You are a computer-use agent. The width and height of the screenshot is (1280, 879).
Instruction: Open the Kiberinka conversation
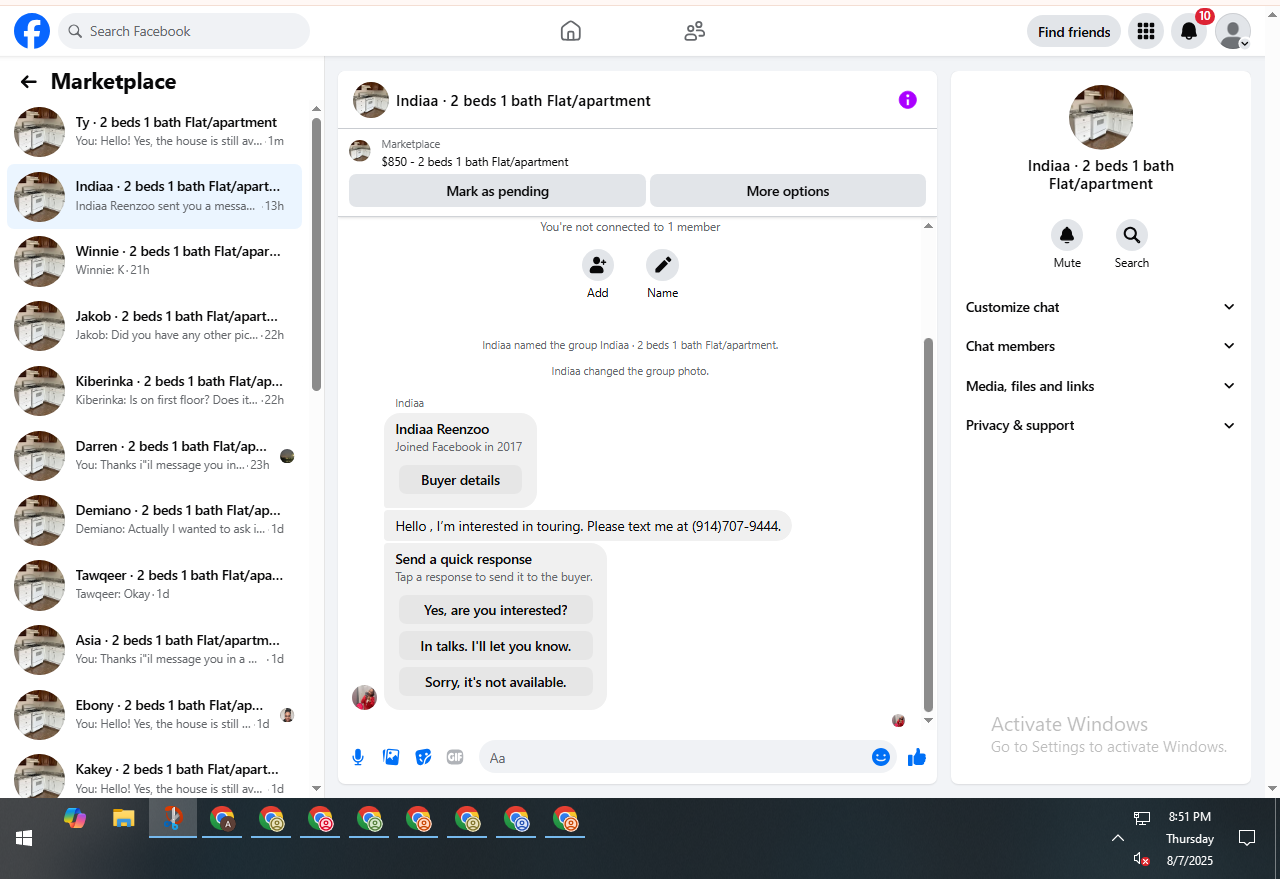coord(155,391)
